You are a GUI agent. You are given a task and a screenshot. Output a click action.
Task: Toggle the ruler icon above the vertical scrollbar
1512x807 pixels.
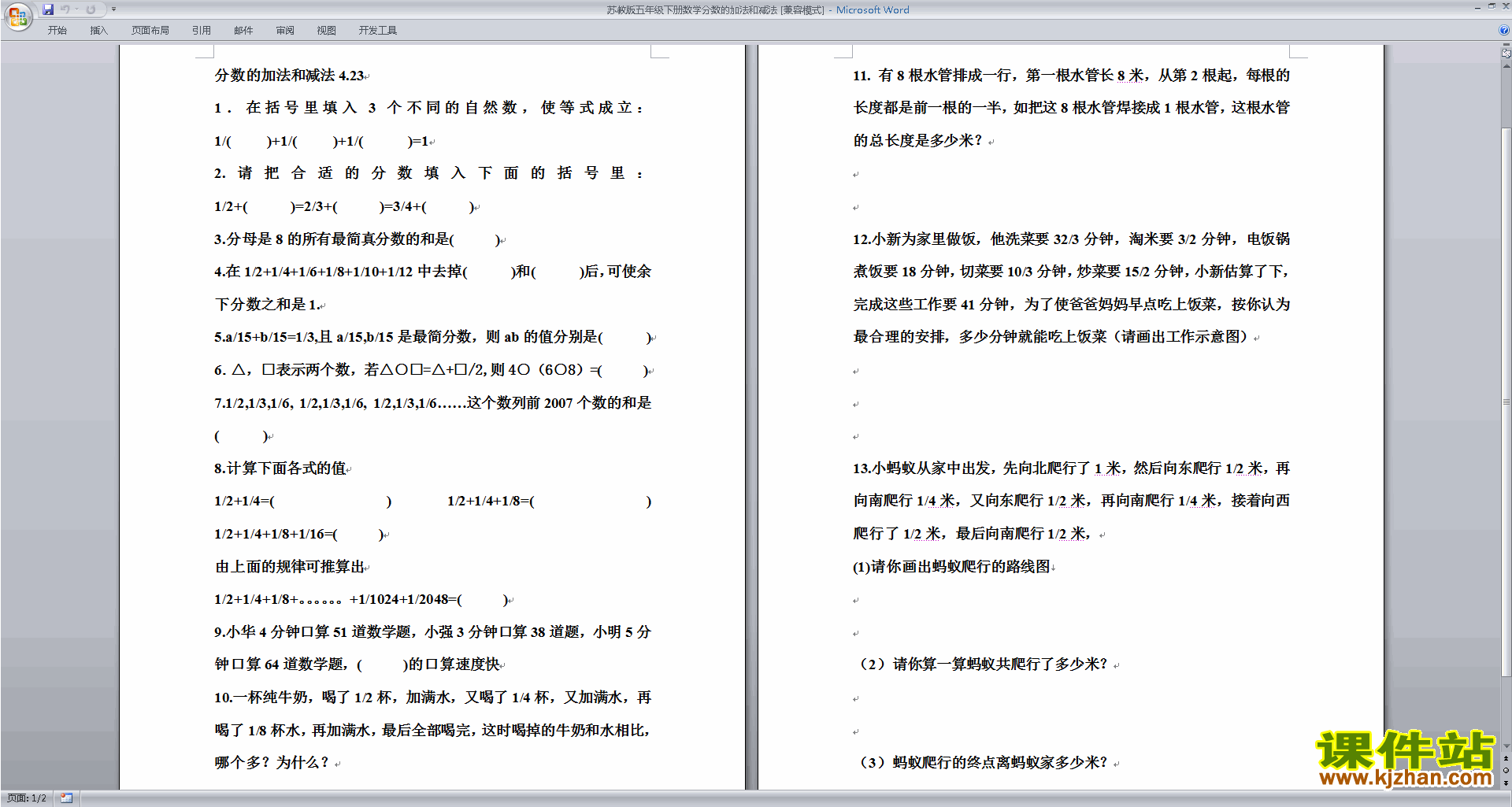pos(1506,54)
